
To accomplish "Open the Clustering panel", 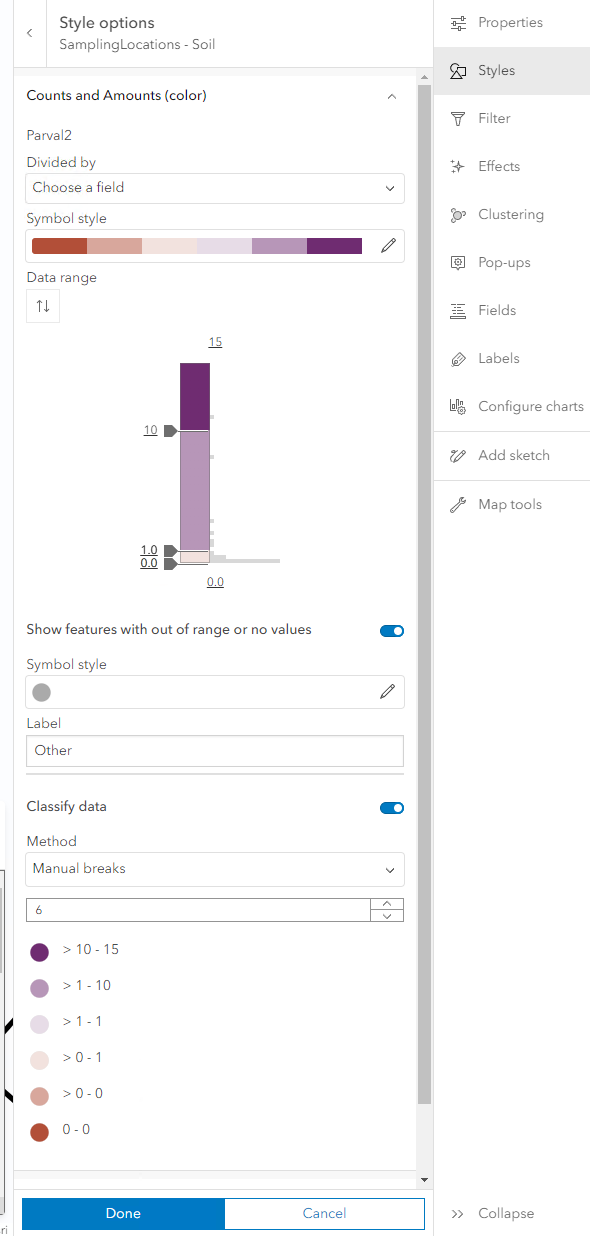I will [513, 214].
